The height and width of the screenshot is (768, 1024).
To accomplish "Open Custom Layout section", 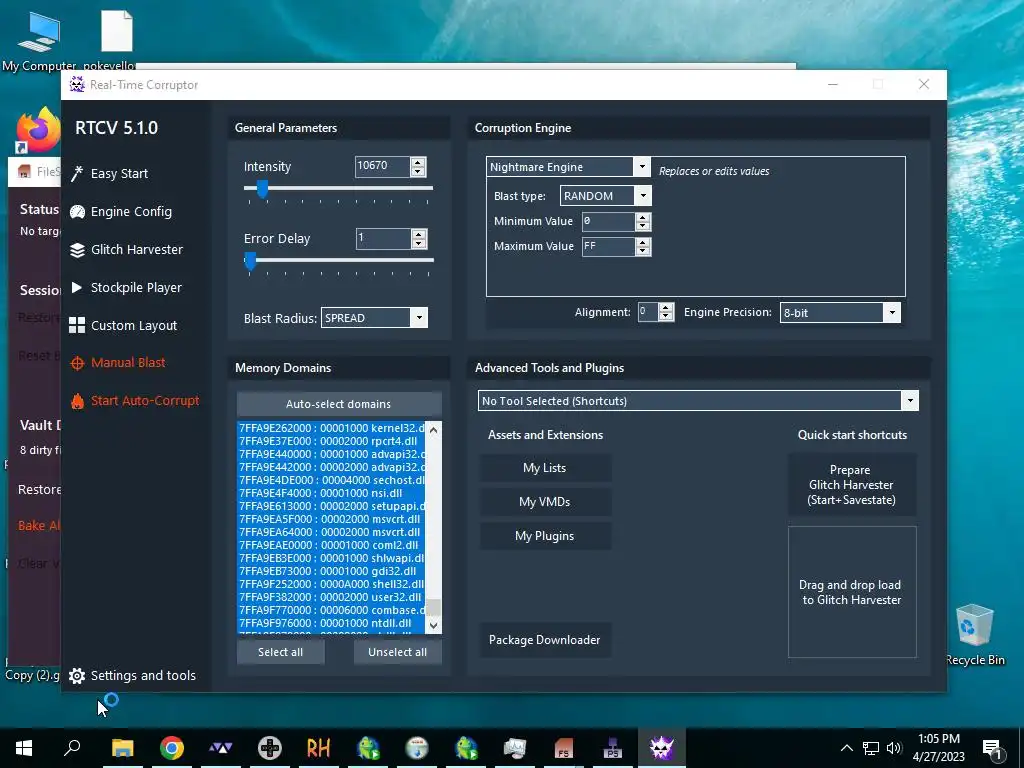I will click(134, 325).
